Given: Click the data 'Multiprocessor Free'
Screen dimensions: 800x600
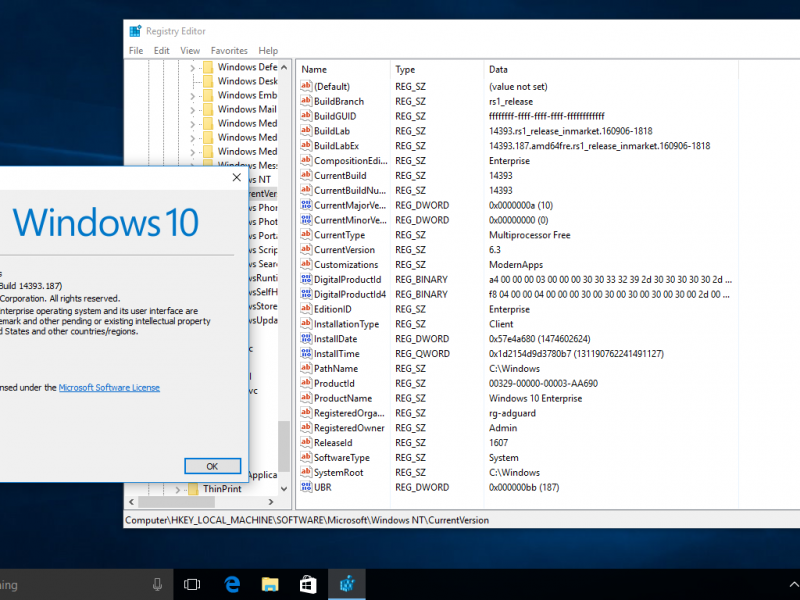Looking at the screenshot, I should [530, 235].
